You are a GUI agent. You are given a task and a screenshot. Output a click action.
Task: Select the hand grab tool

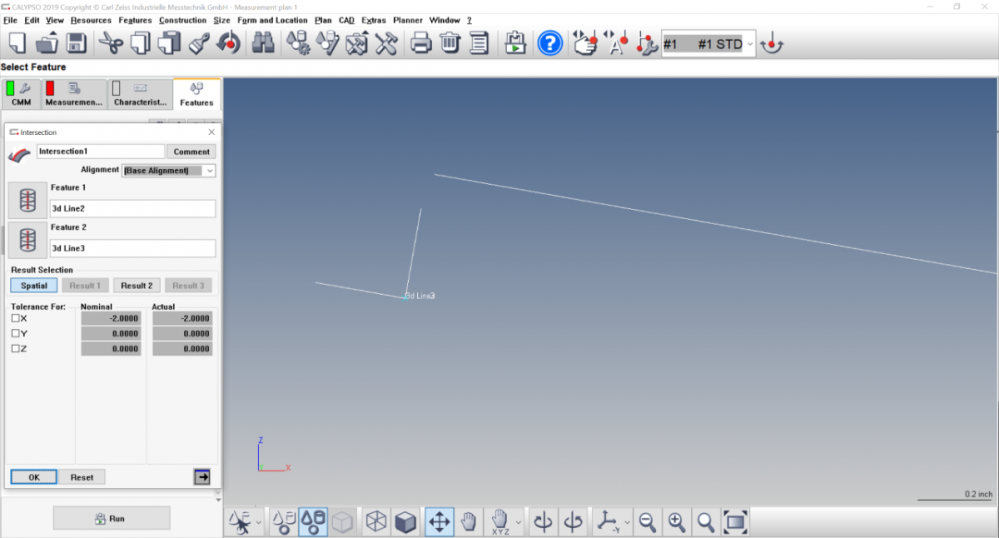point(469,522)
